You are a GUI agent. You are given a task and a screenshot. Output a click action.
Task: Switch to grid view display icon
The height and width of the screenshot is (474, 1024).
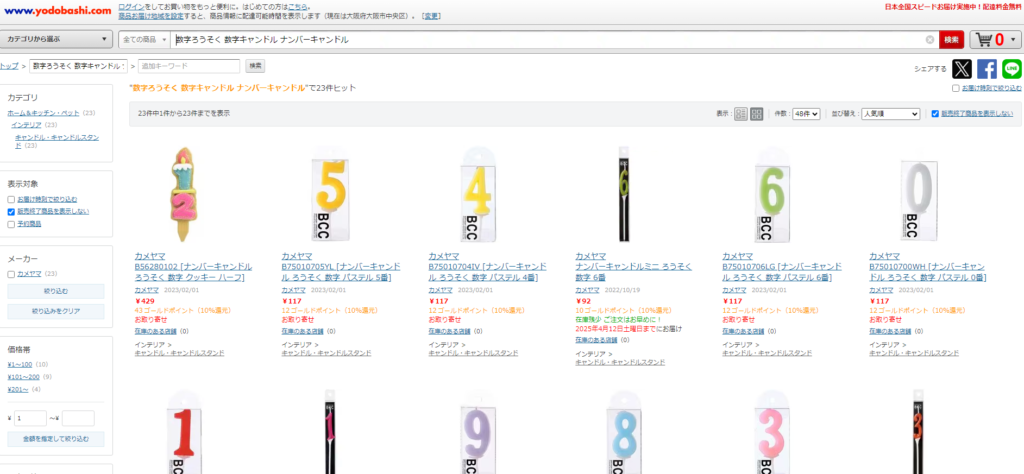tap(756, 114)
